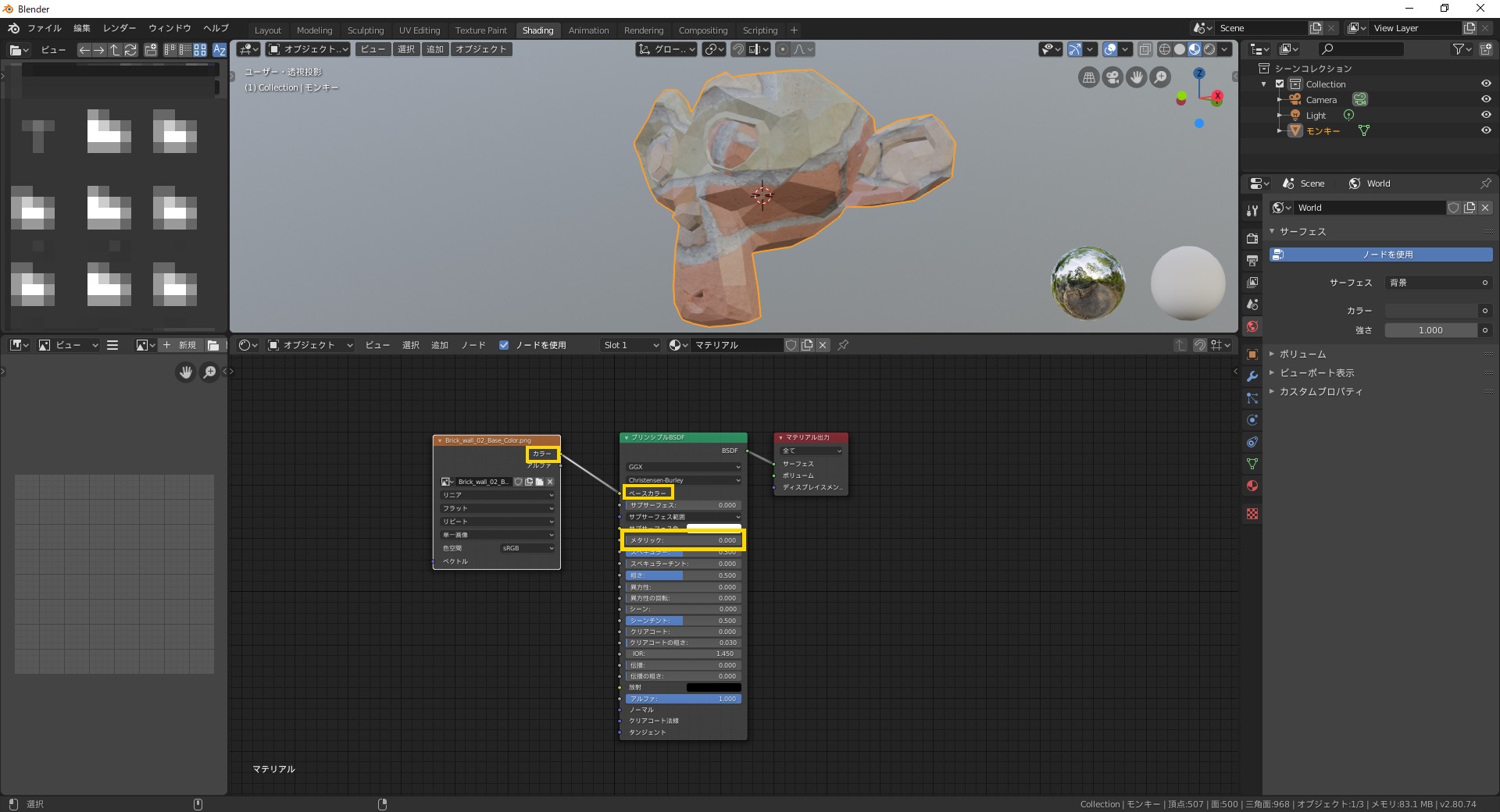Open the Modifiers wrench properties tab
This screenshot has width=1500, height=812.
[1252, 376]
